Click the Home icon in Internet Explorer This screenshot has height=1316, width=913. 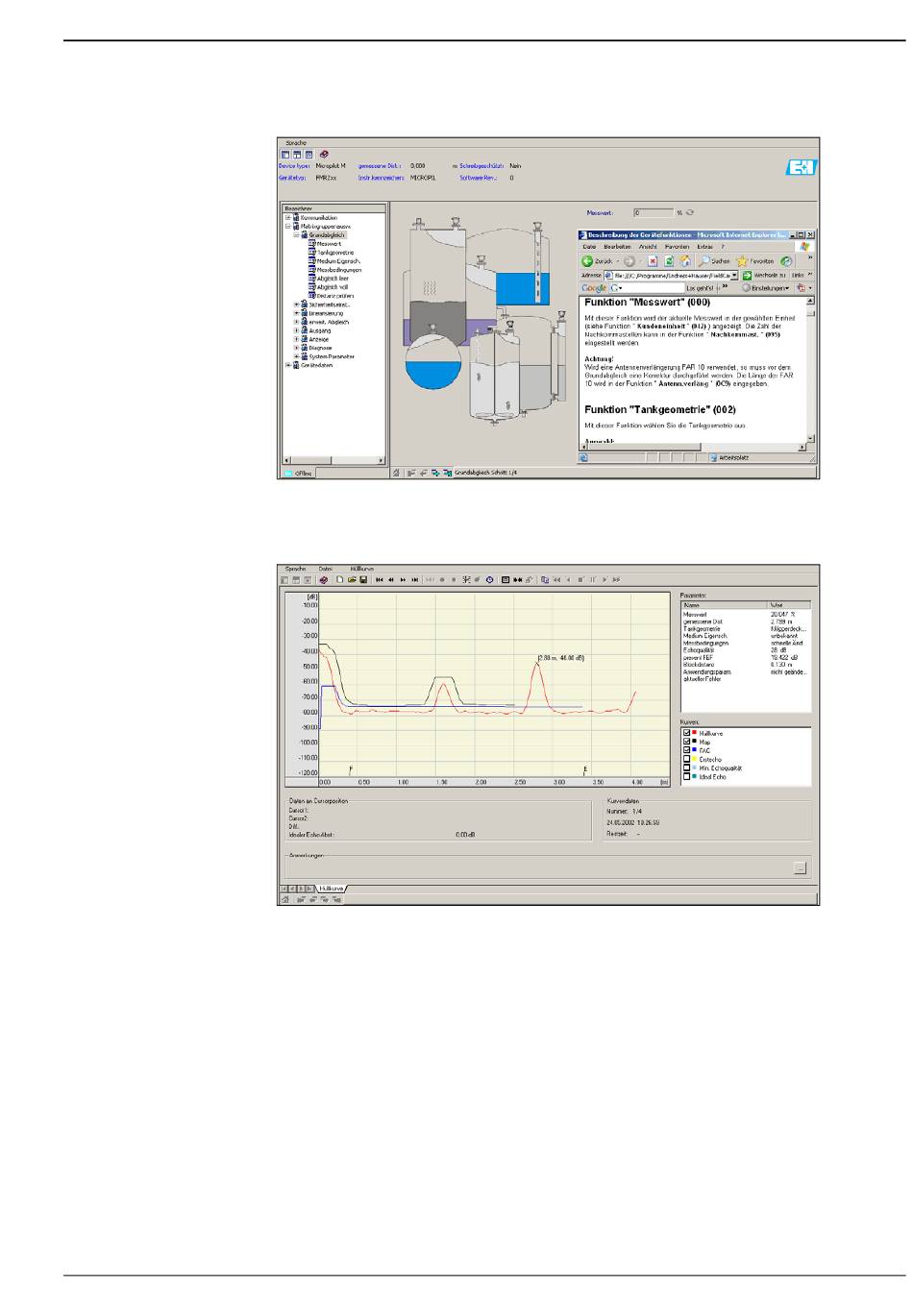point(684,261)
